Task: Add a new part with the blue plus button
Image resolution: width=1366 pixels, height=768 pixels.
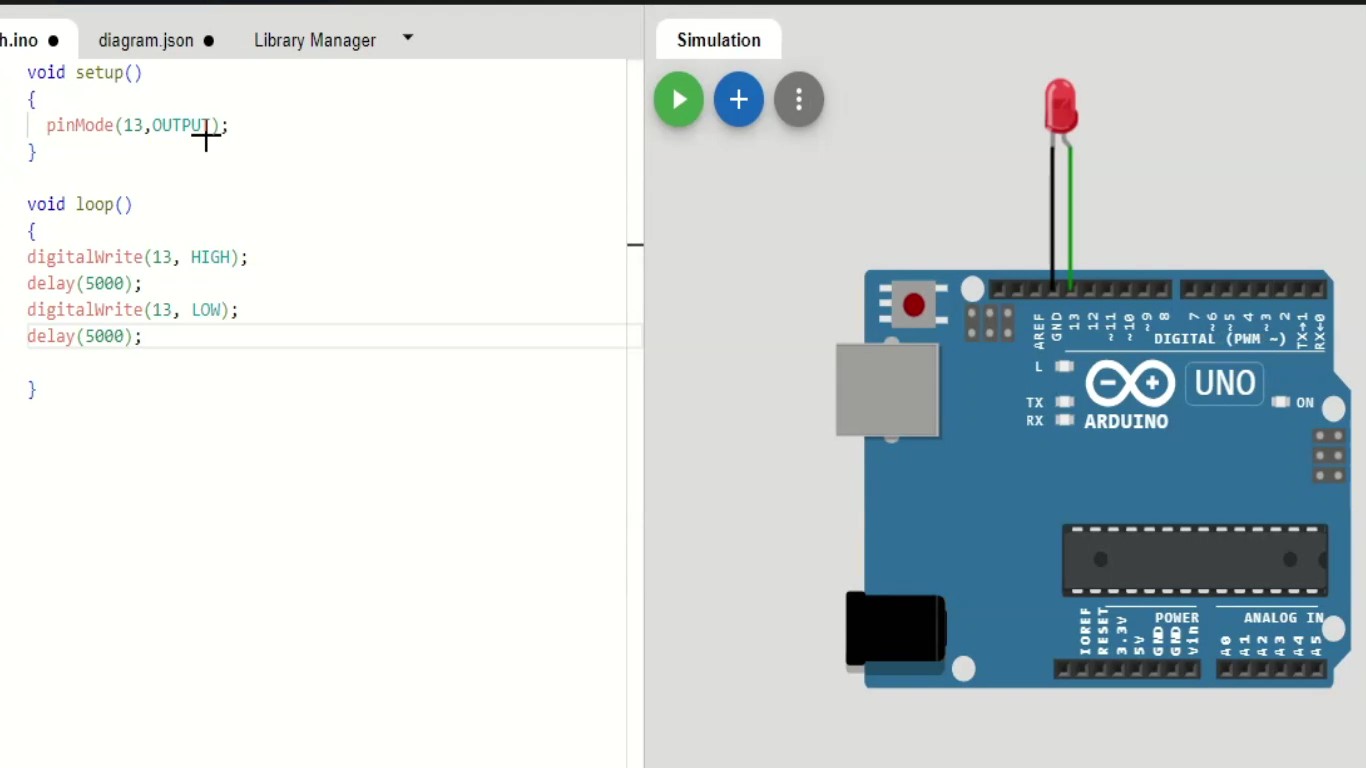Action: [x=739, y=100]
